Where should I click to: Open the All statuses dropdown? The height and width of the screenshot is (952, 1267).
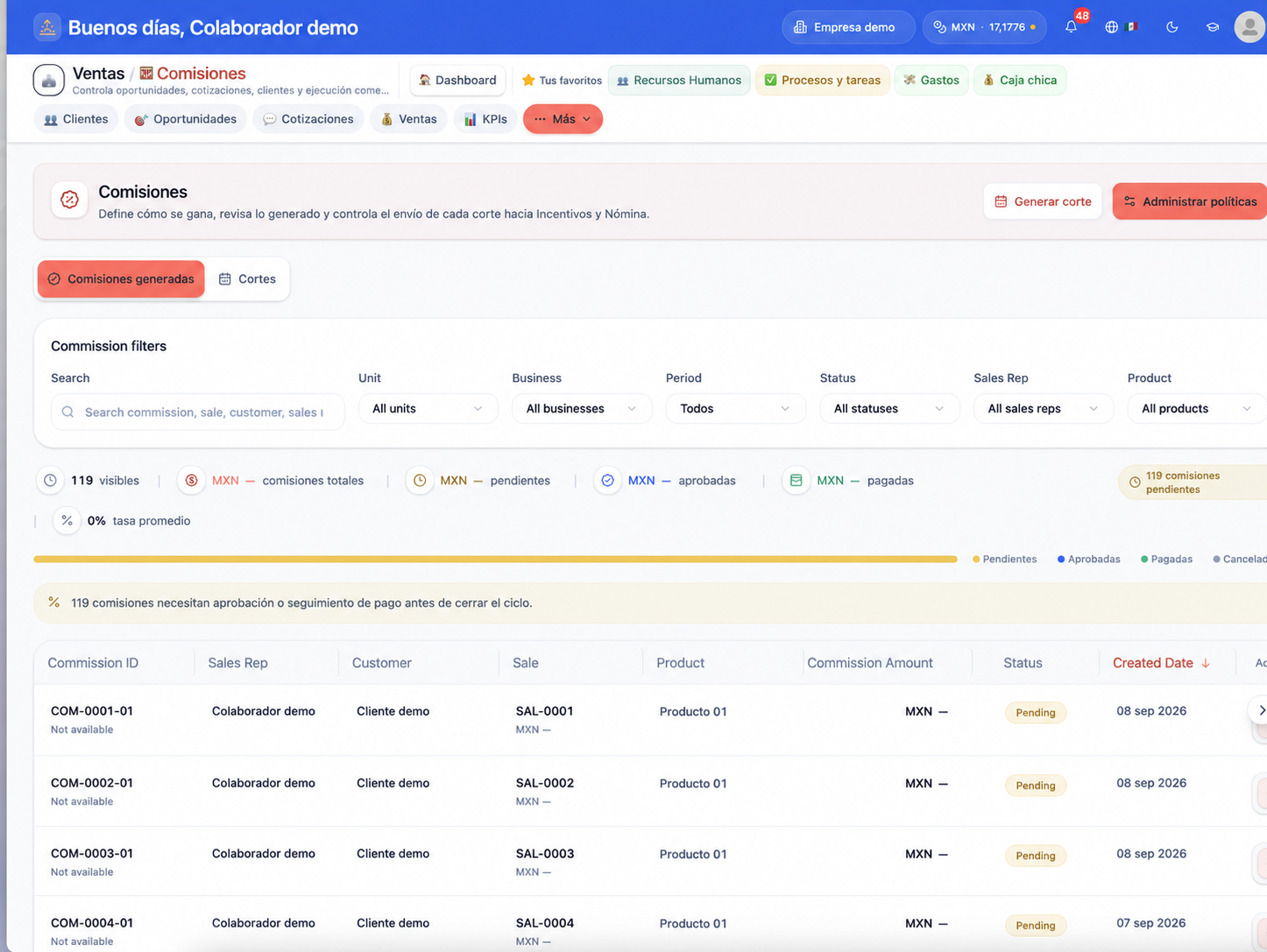[889, 408]
